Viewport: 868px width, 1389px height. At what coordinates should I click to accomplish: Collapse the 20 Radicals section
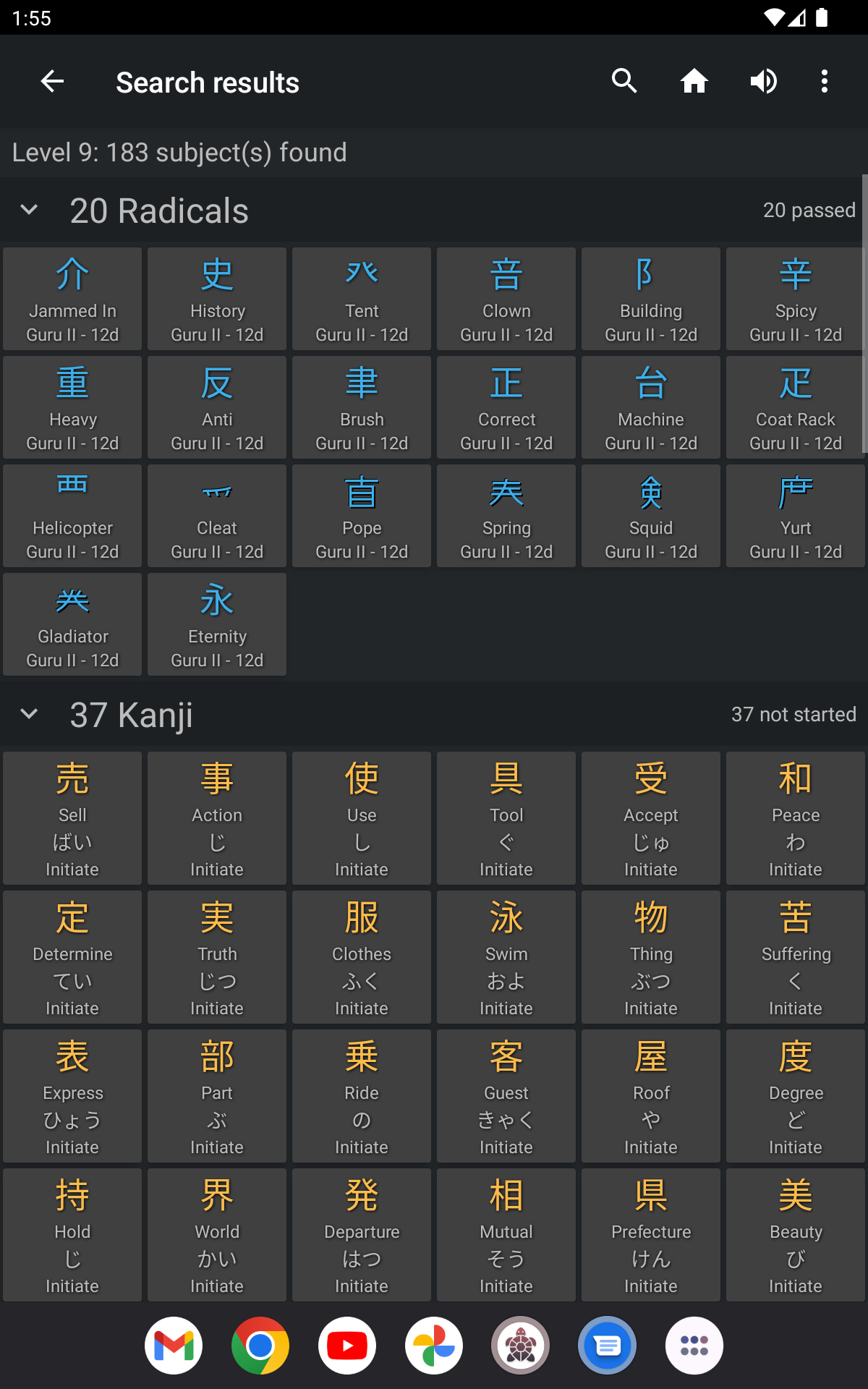tap(30, 211)
